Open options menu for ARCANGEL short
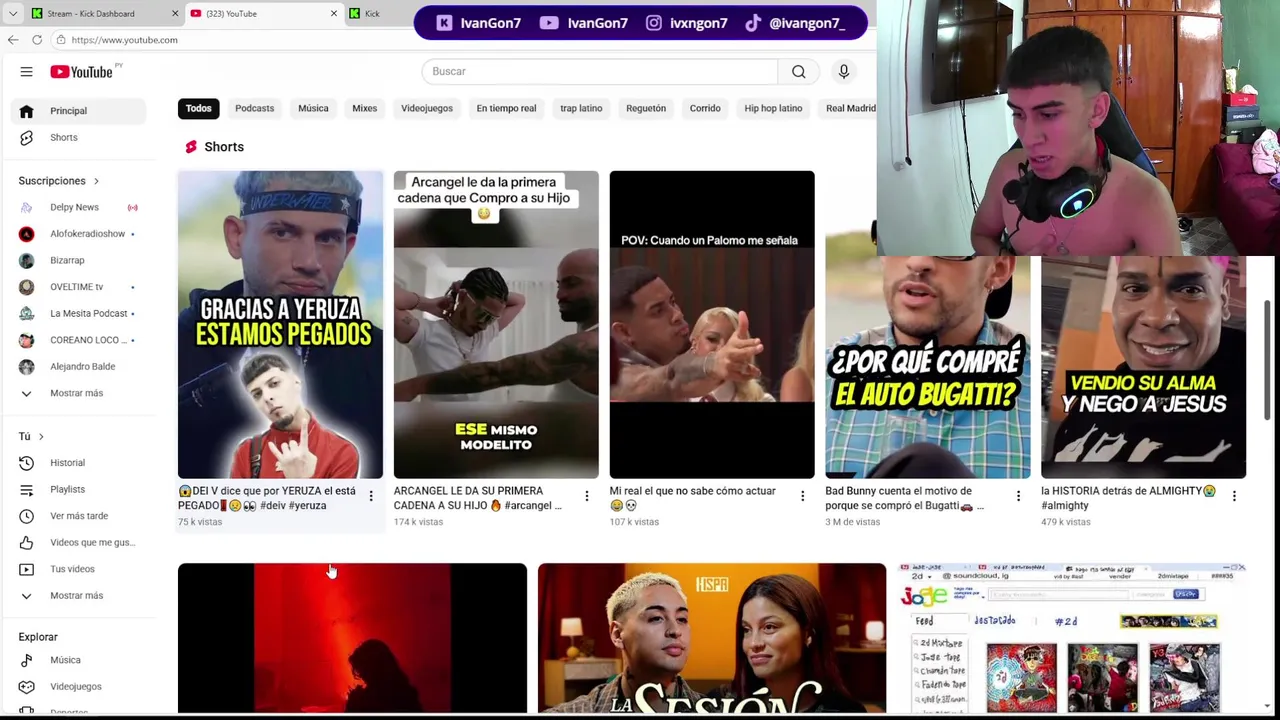The height and width of the screenshot is (720, 1280). coord(587,496)
